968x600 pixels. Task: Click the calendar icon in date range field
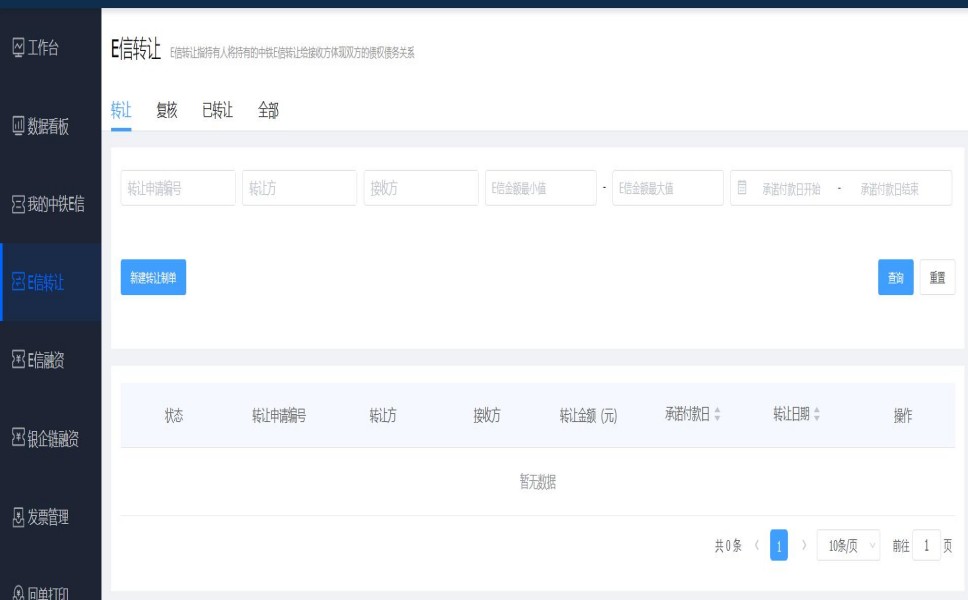point(742,188)
